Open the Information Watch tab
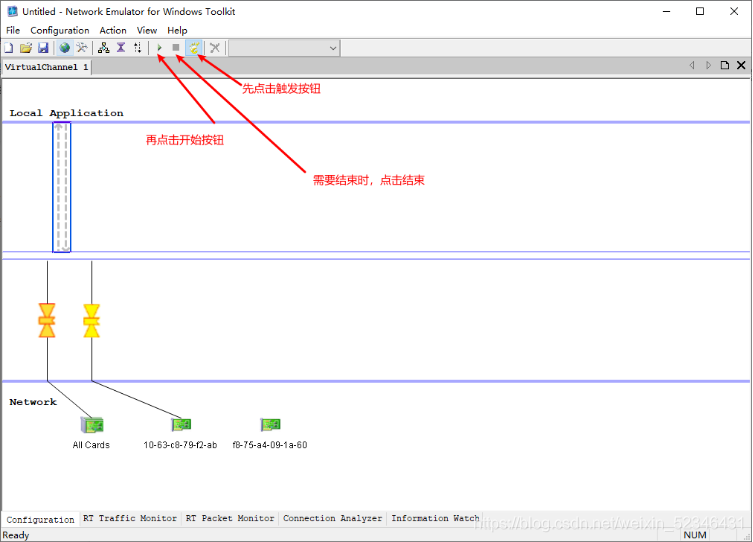Screen dimensions: 753x542 (435, 518)
